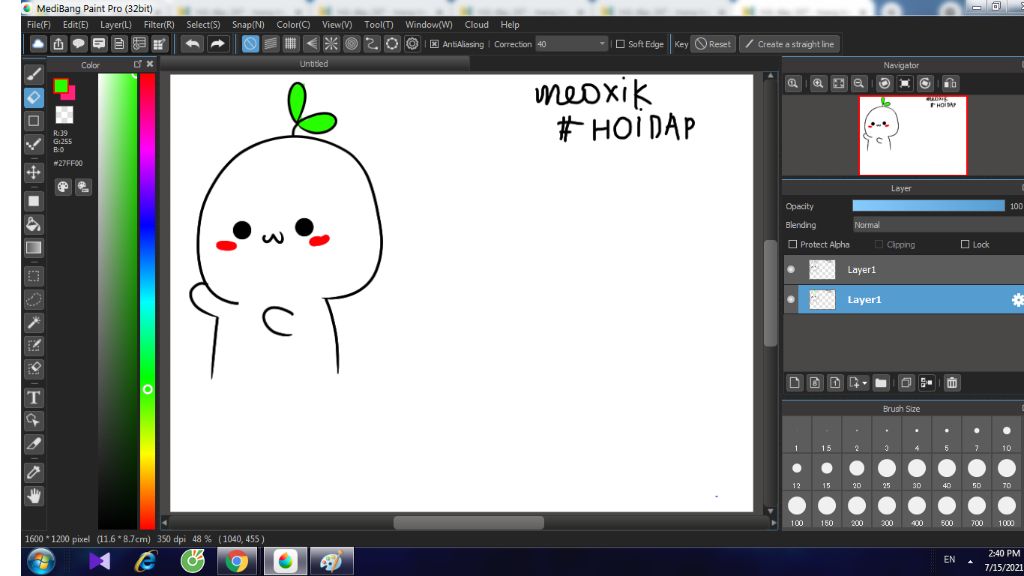Toggle the AntiAliasing checkbox

(434, 44)
